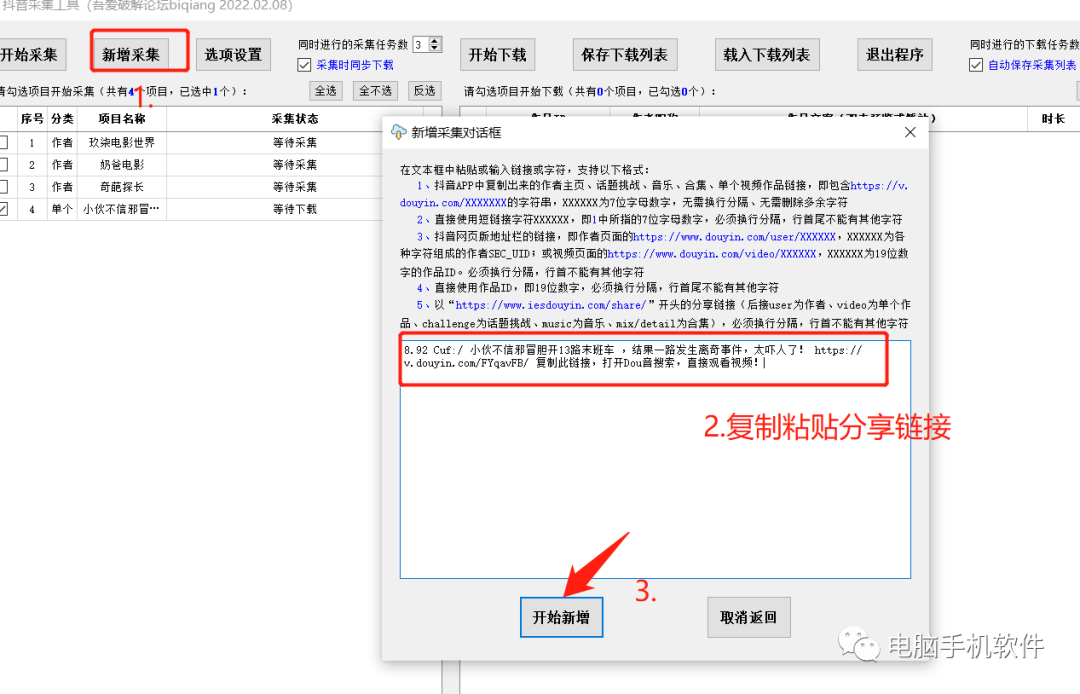Click the share-link text input box
Screen dimensions: 1080x694
[x=655, y=459]
